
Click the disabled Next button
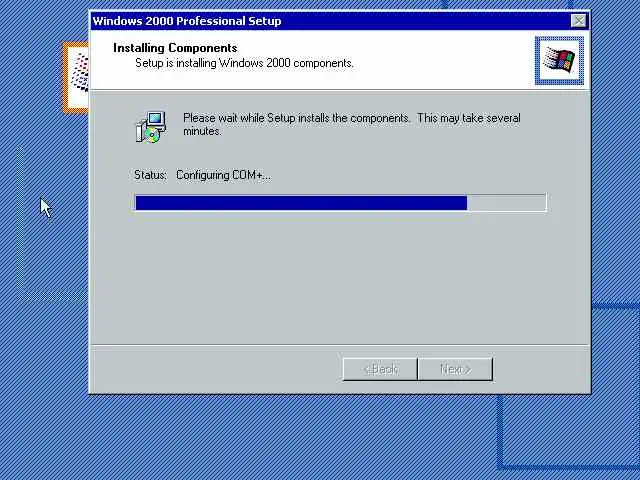click(x=456, y=369)
